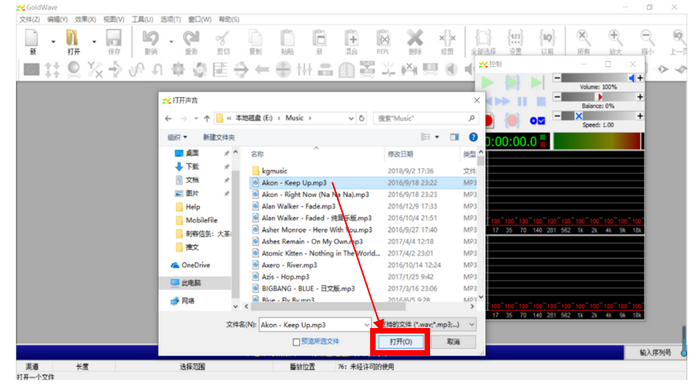Expand the 文件名 combo box dropdown
This screenshot has height=392, width=700.
[x=367, y=325]
